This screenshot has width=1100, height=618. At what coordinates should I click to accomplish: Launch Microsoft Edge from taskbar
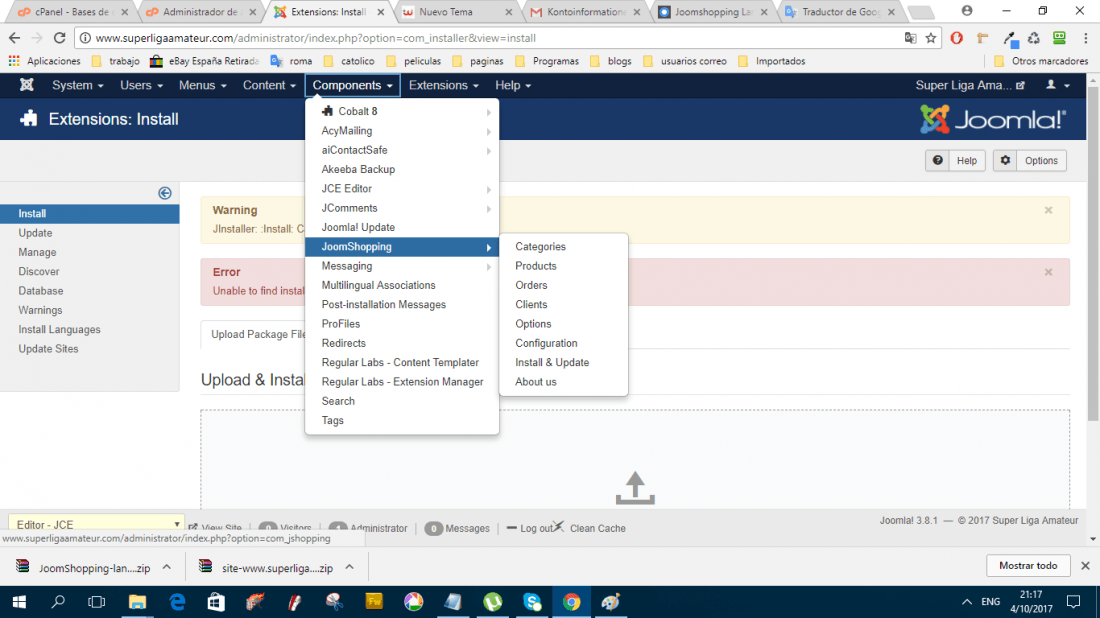(177, 602)
